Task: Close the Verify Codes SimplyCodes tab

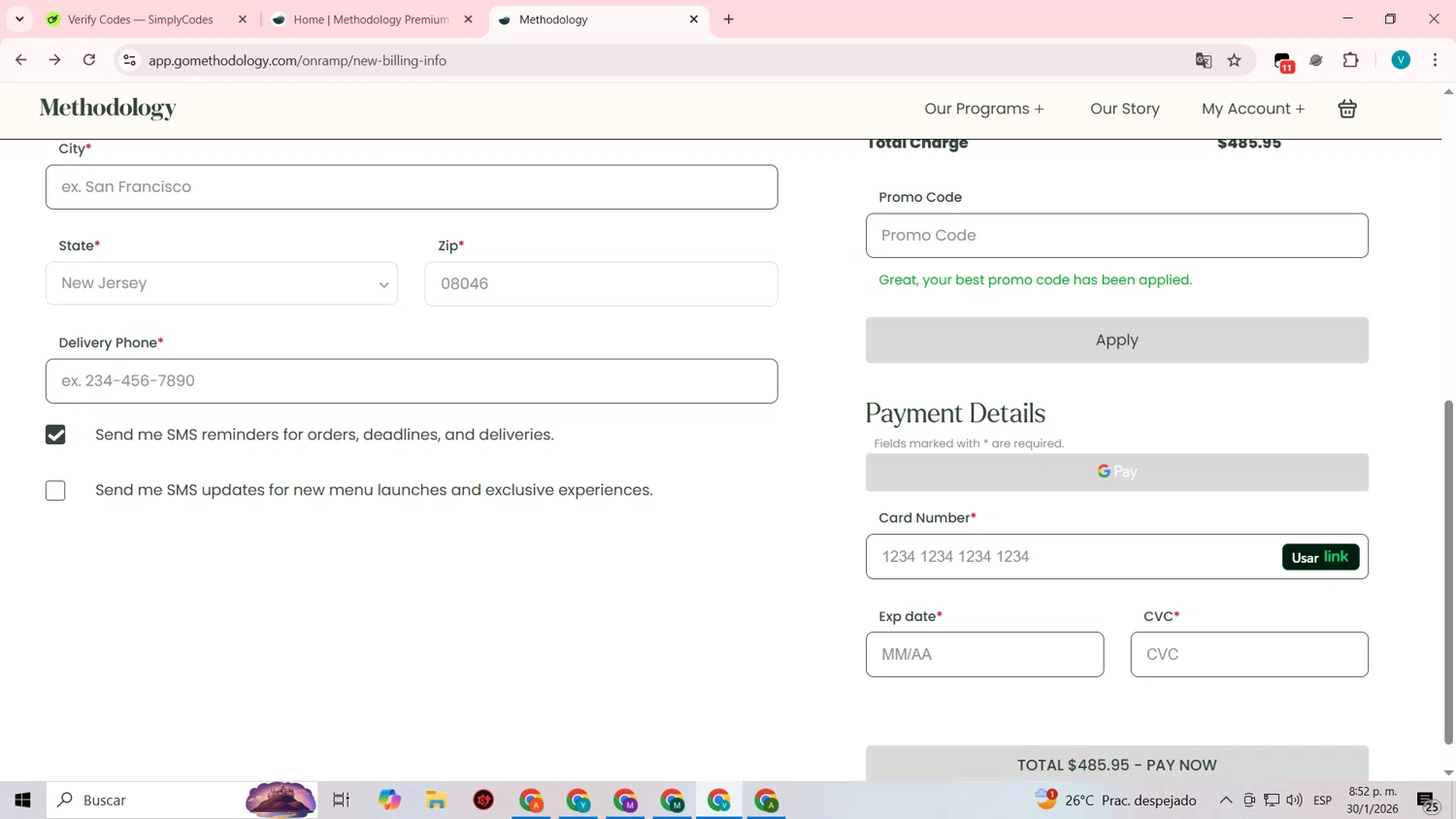Action: 243,19
